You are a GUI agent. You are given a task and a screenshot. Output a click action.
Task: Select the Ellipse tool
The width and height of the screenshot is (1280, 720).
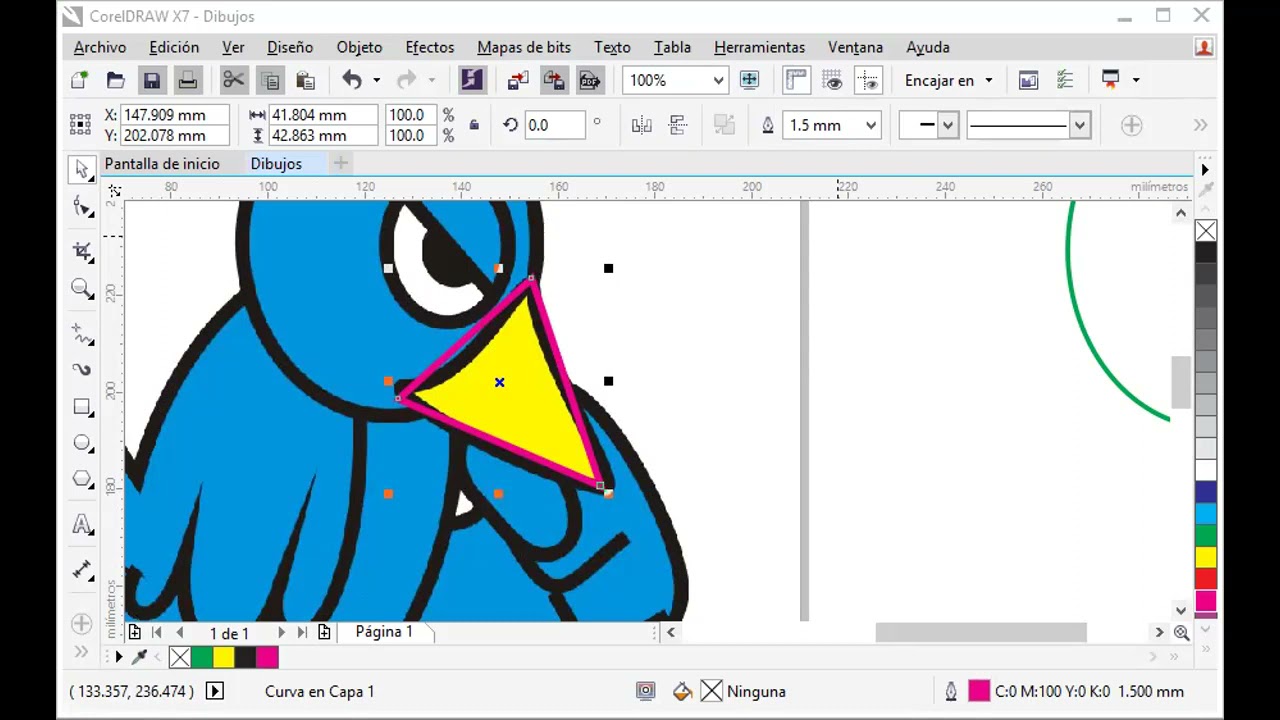tap(82, 443)
